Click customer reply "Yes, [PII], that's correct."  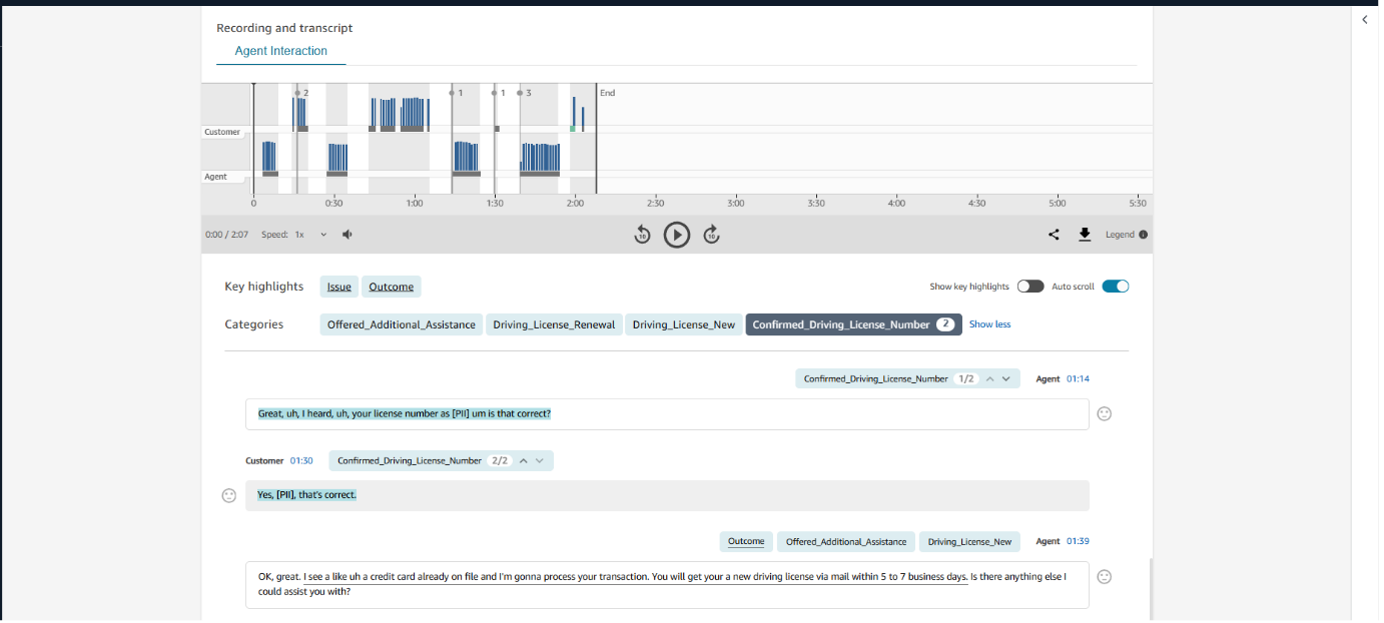[x=667, y=496]
